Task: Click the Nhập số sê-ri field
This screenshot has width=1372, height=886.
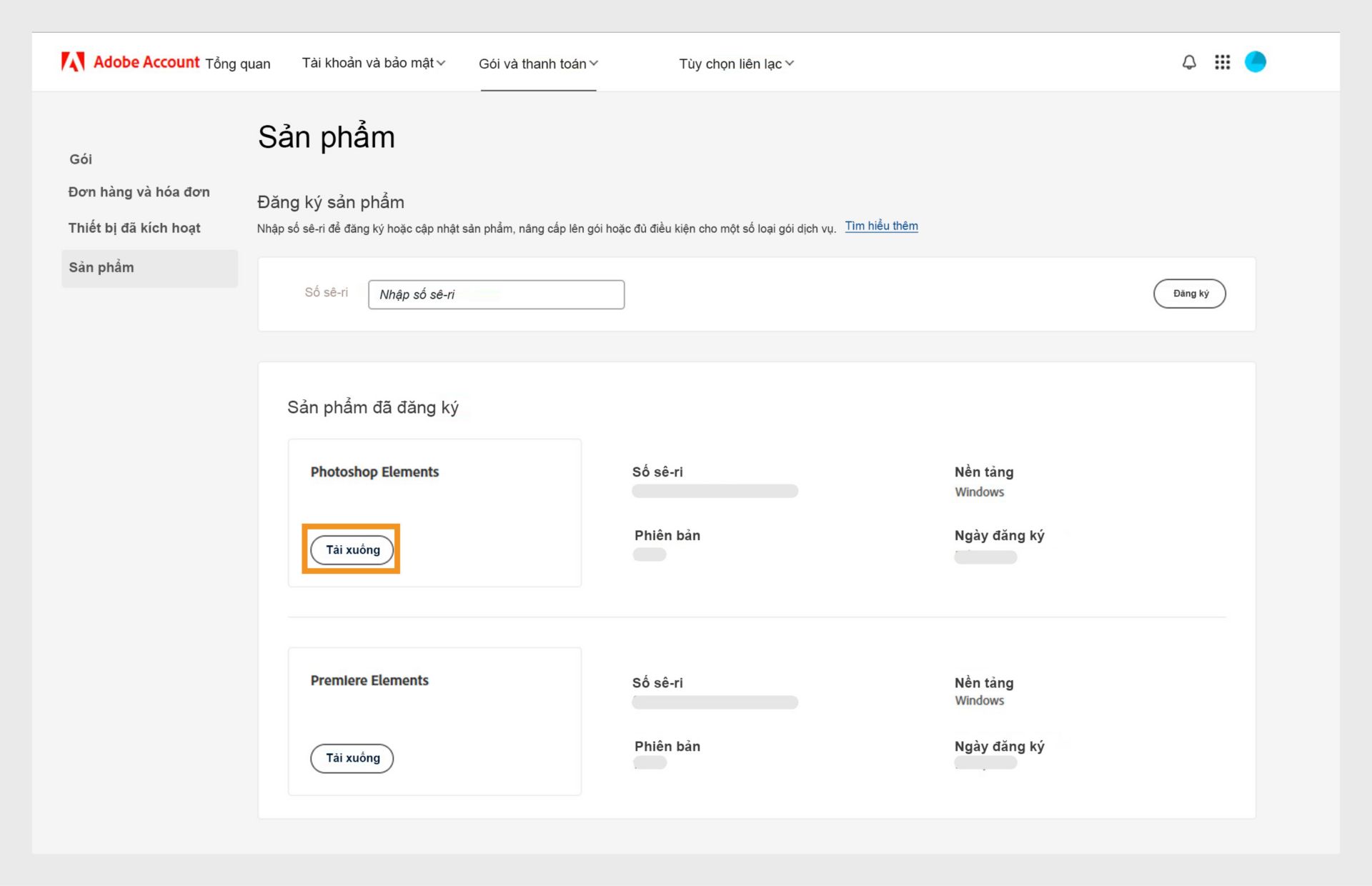Action: tap(496, 294)
